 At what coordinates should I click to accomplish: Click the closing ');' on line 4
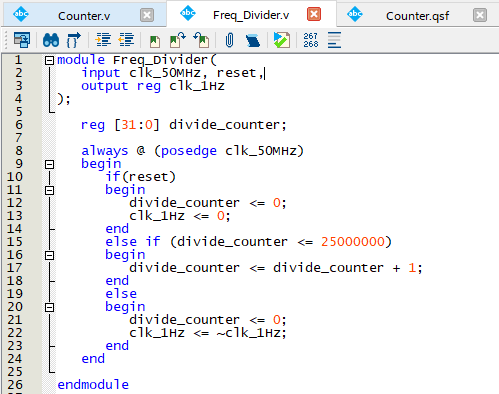pos(64,99)
